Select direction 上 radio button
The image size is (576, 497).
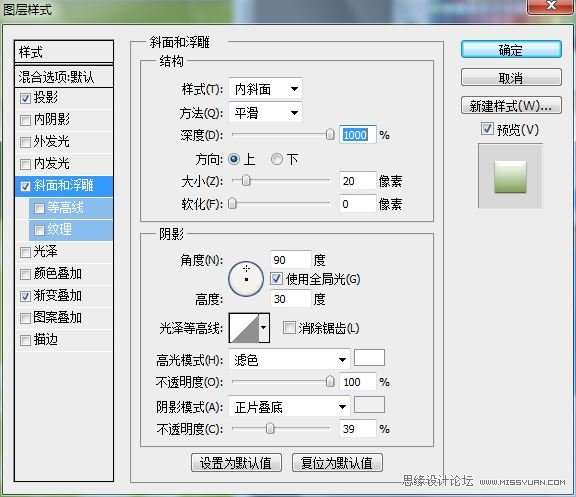(234, 159)
